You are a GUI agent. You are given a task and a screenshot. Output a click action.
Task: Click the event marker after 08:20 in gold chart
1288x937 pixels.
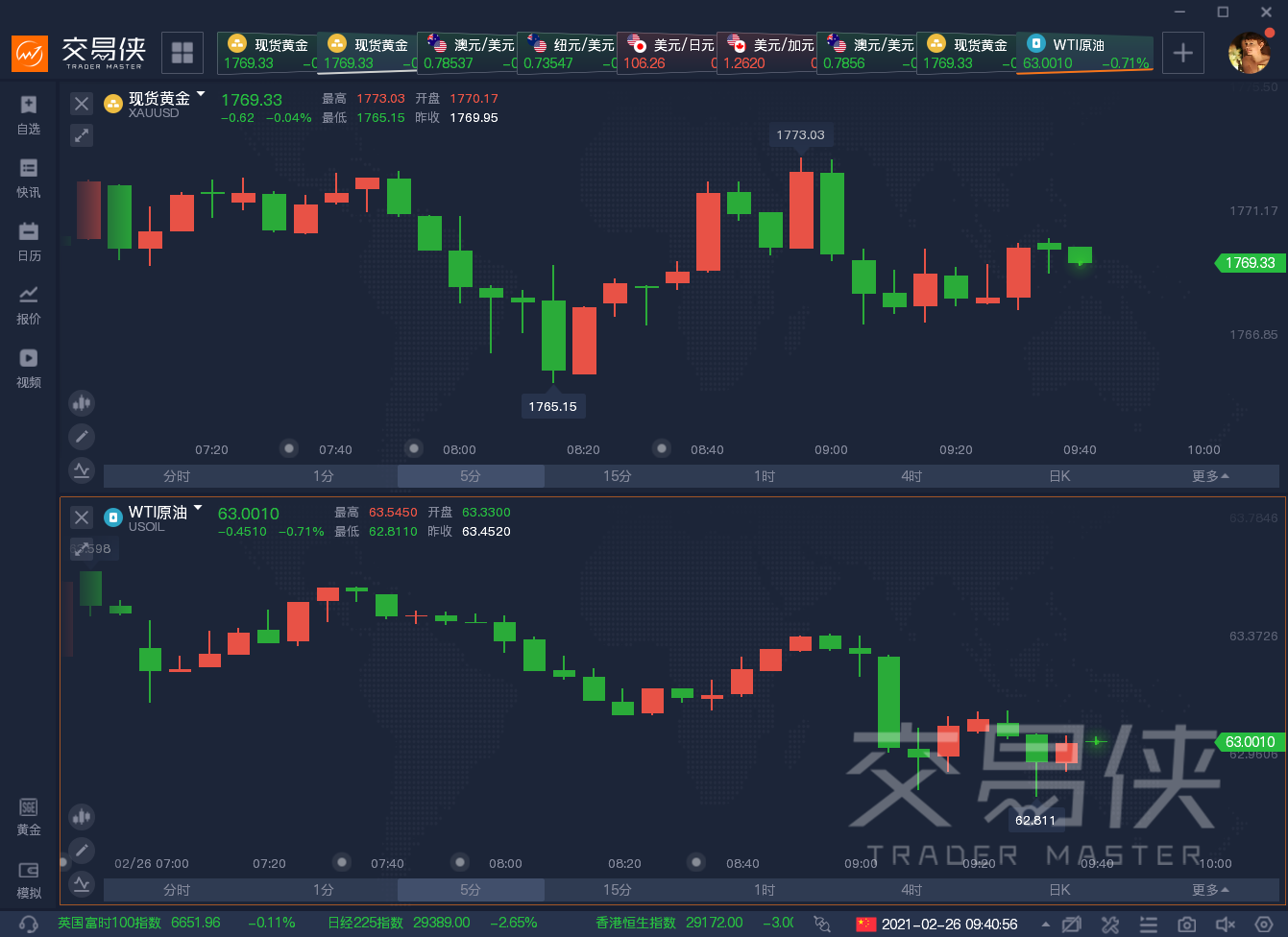pyautogui.click(x=662, y=448)
